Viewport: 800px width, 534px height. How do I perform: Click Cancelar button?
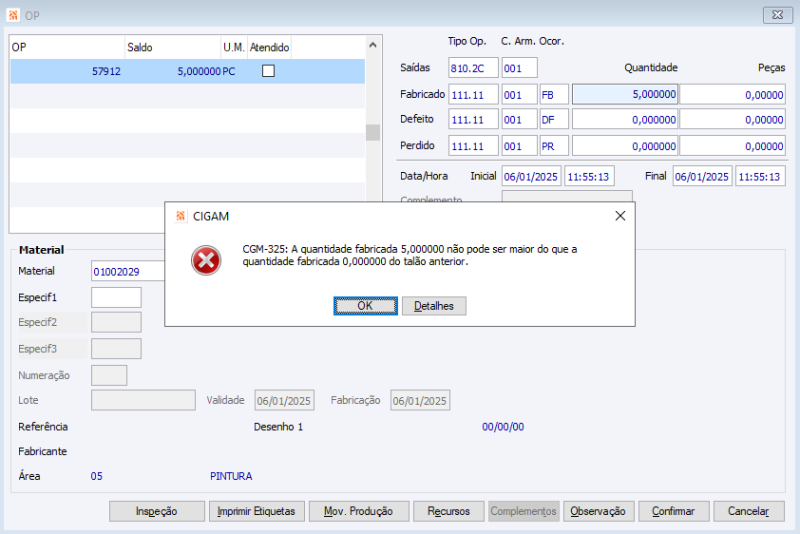click(748, 511)
